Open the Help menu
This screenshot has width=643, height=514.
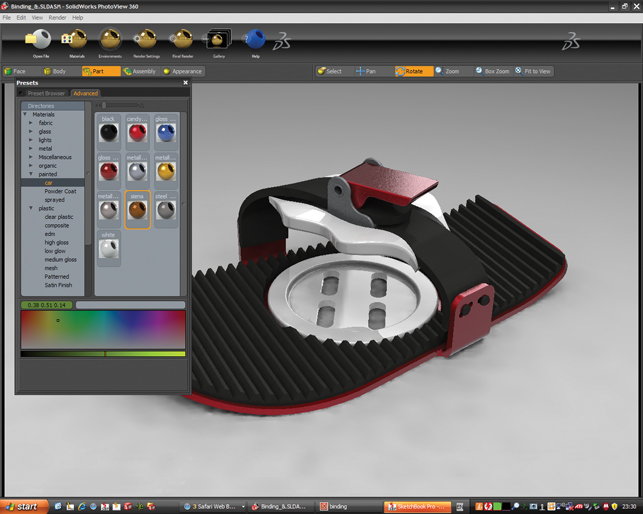click(78, 18)
